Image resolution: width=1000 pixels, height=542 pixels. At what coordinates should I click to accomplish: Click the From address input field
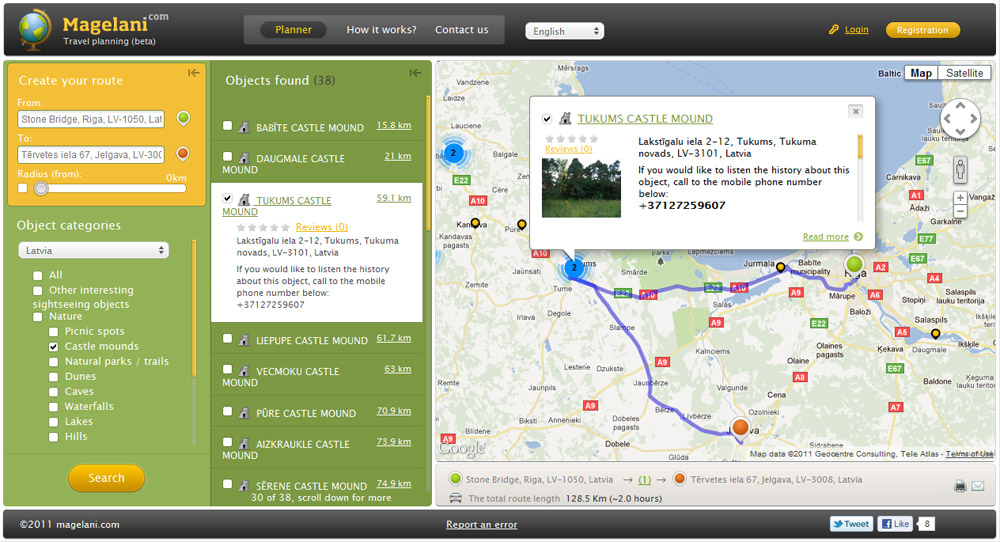91,119
